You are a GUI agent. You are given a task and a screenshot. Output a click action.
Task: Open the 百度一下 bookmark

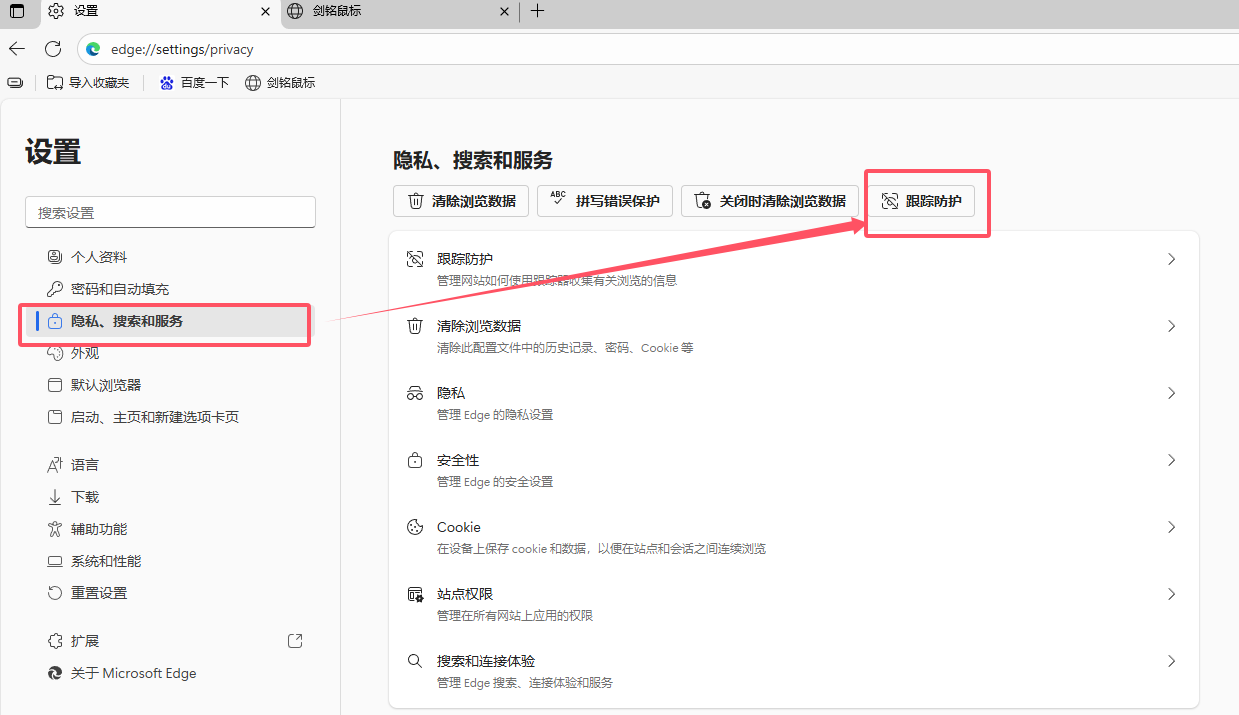click(x=194, y=83)
